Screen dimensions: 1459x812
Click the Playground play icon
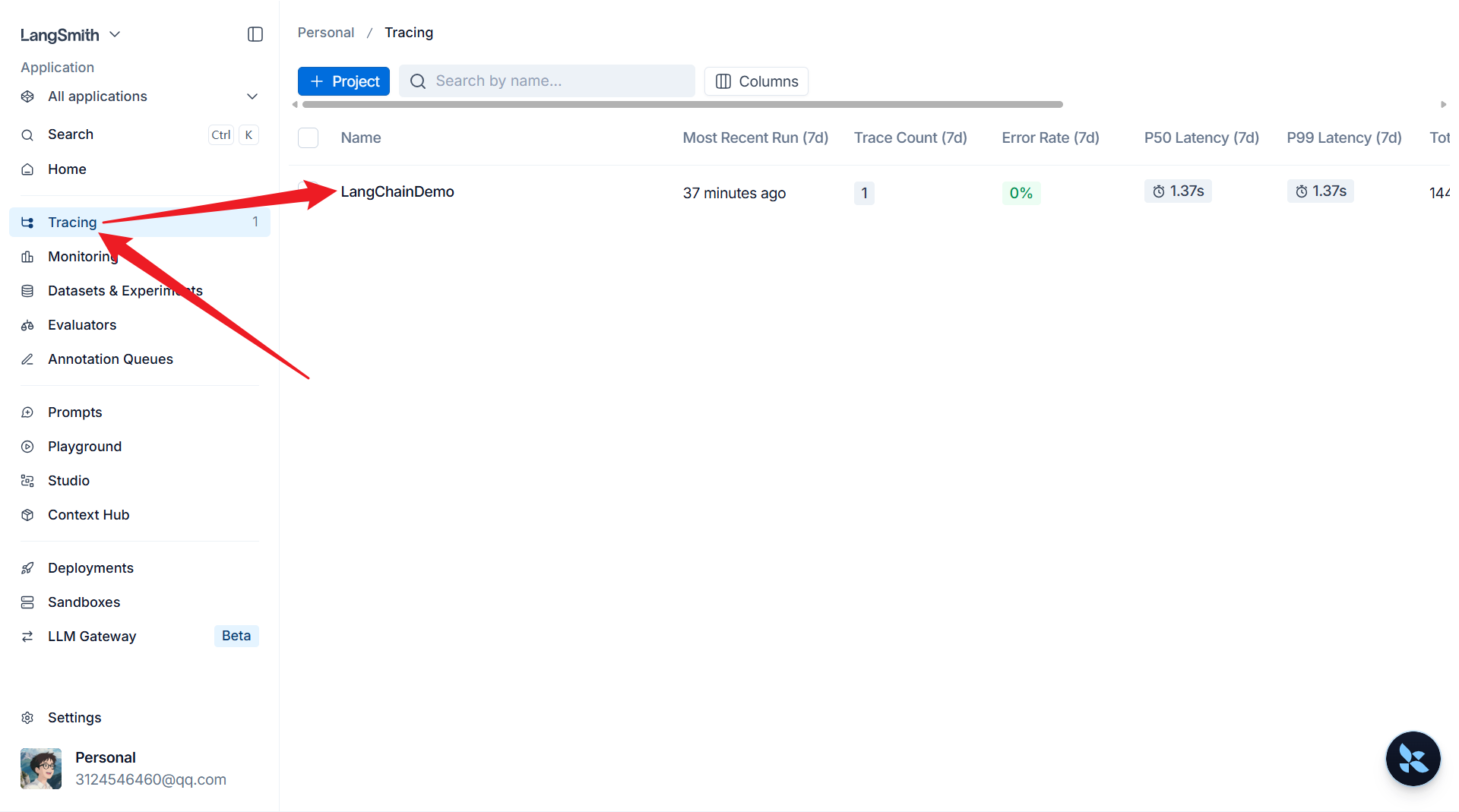pos(27,447)
